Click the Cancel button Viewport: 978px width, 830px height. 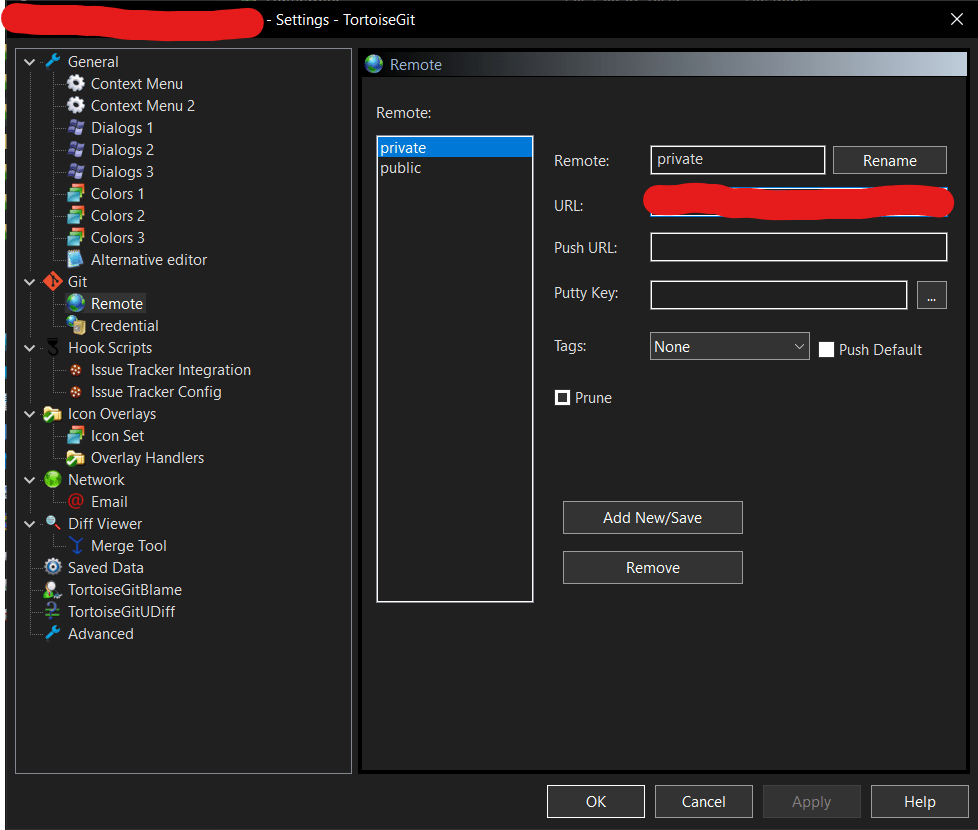coord(704,801)
